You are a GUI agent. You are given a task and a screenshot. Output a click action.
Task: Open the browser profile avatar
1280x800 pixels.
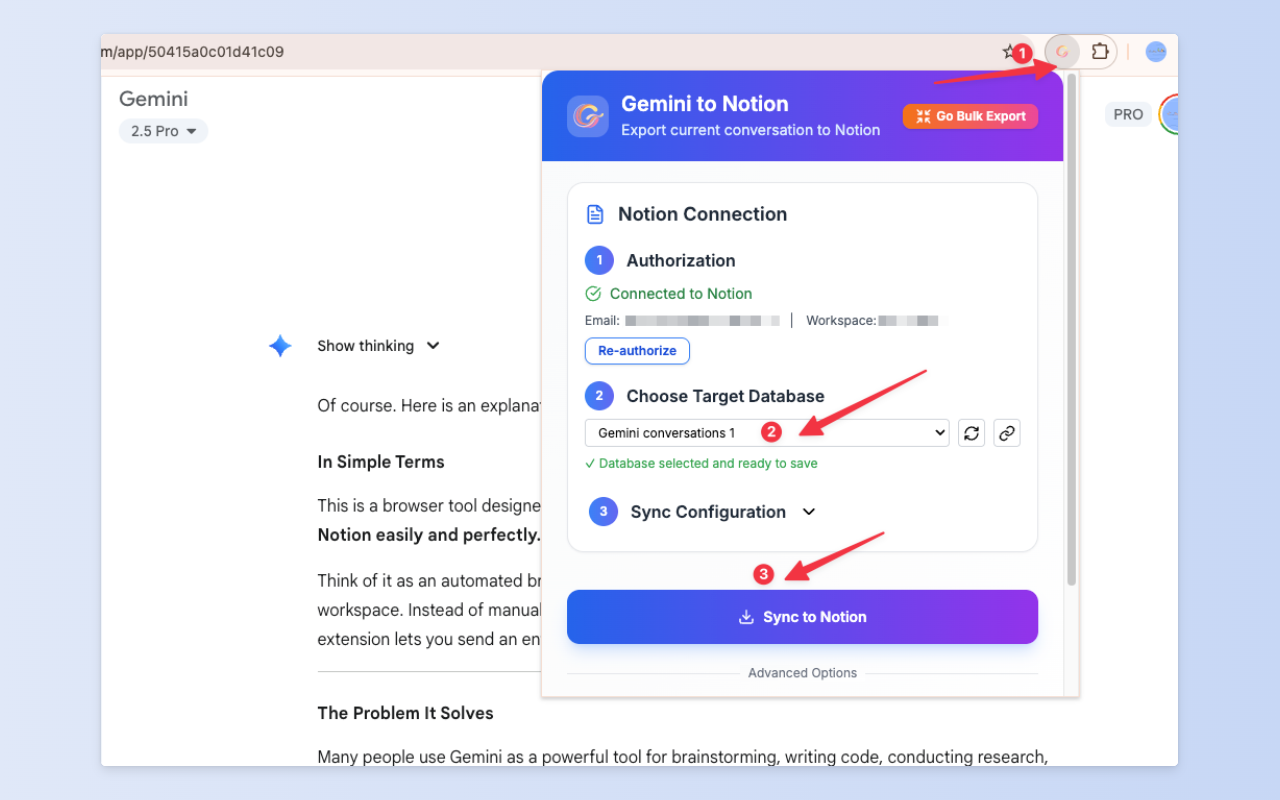coord(1155,51)
